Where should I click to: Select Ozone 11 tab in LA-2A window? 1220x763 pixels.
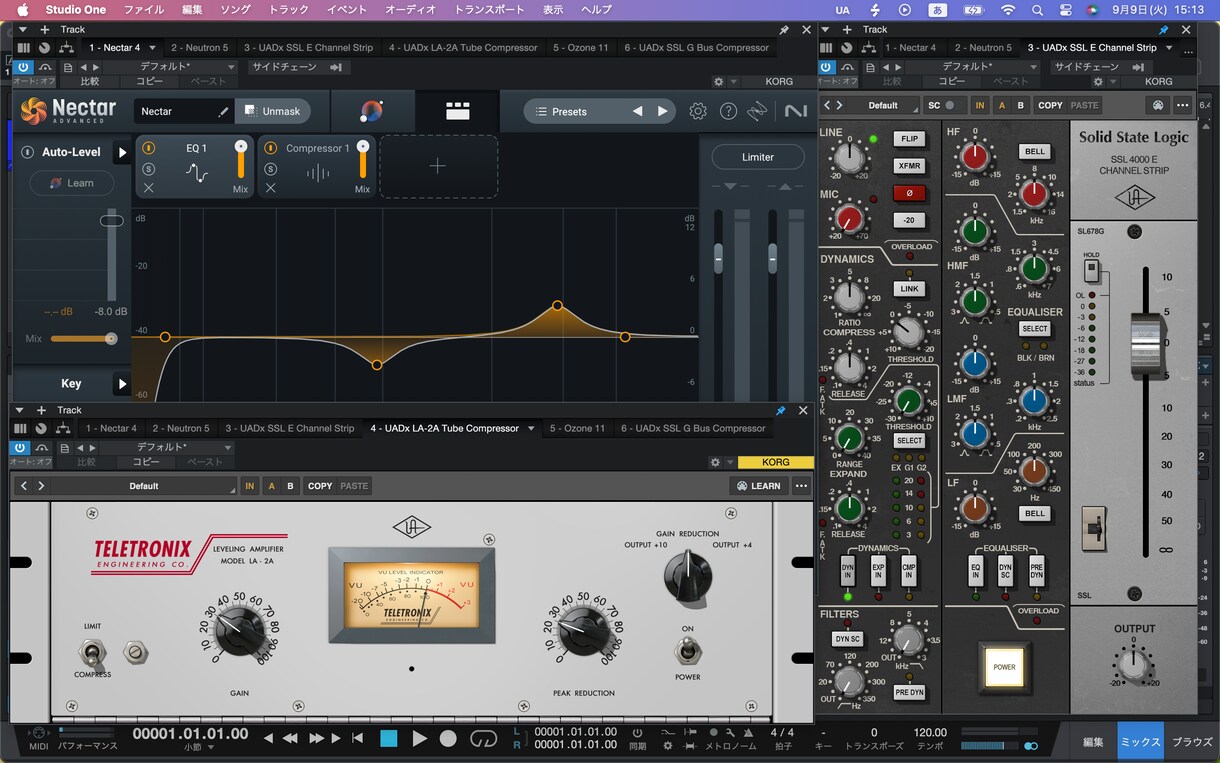click(577, 428)
